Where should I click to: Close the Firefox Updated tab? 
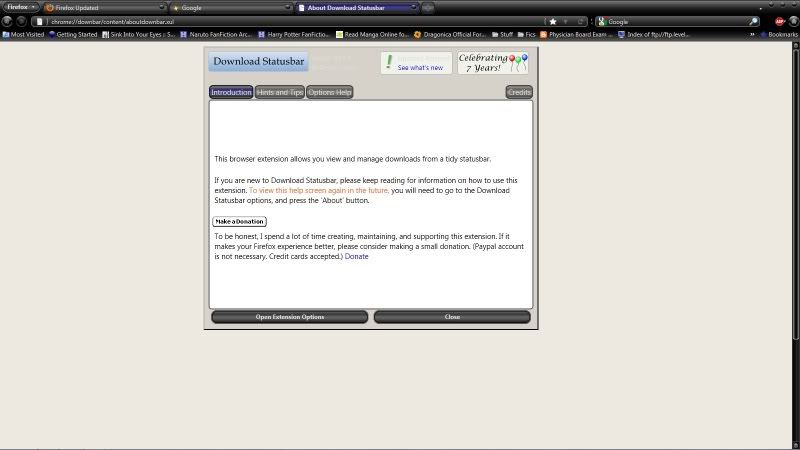click(x=162, y=7)
